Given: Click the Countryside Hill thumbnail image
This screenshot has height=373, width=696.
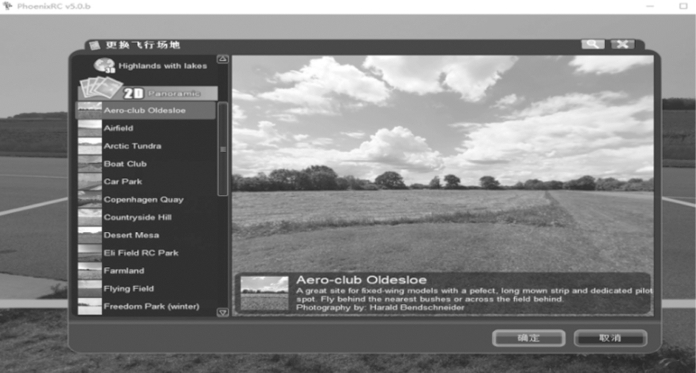Looking at the screenshot, I should (x=90, y=217).
